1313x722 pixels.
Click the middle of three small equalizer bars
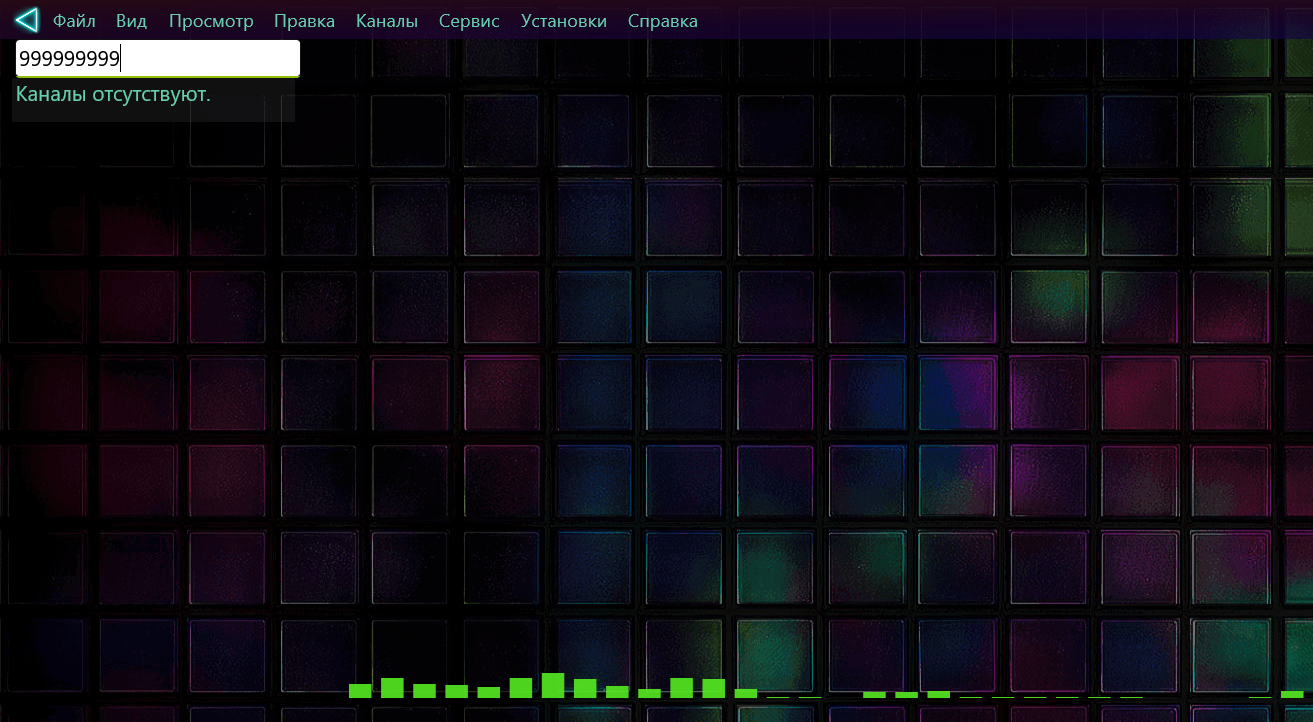coord(906,694)
